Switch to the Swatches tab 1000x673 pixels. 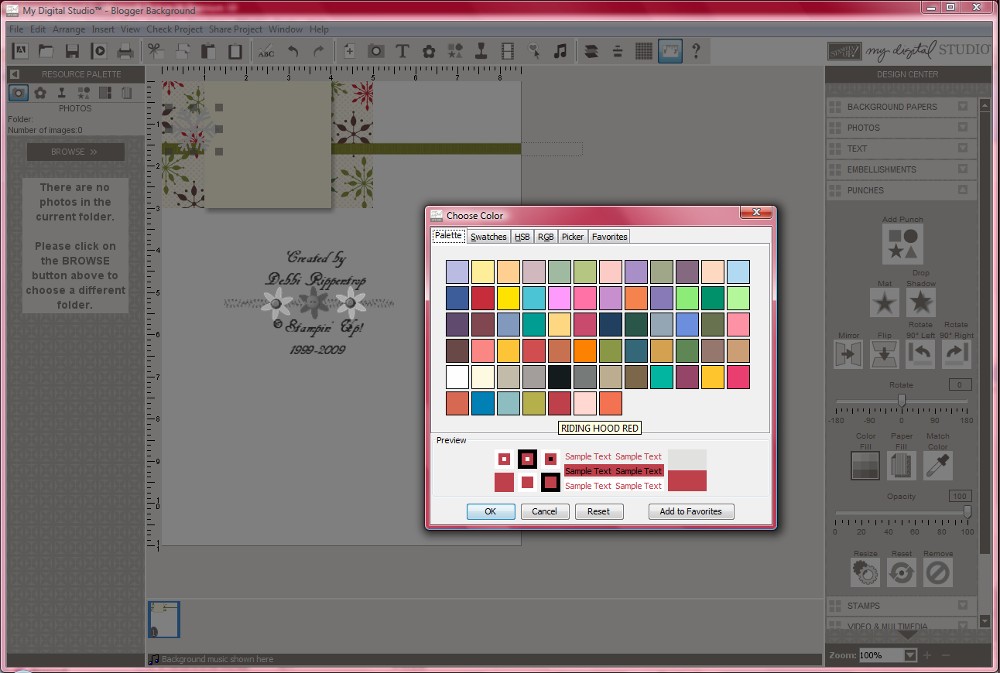tap(488, 237)
